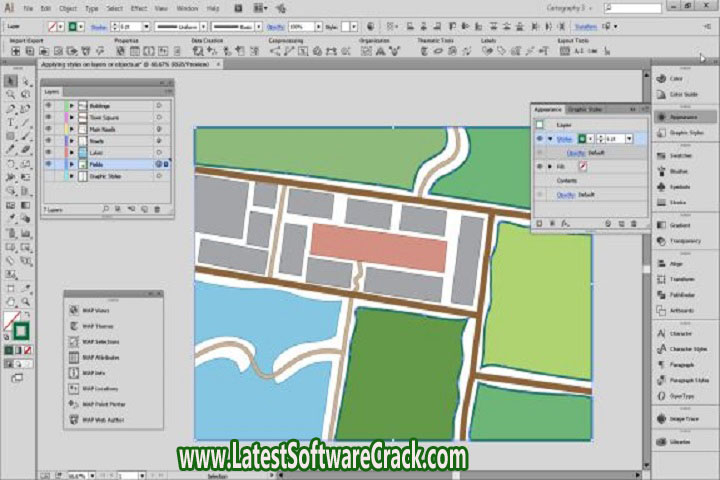Open the MAP Views panel
This screenshot has height=480, width=720.
coord(95,310)
